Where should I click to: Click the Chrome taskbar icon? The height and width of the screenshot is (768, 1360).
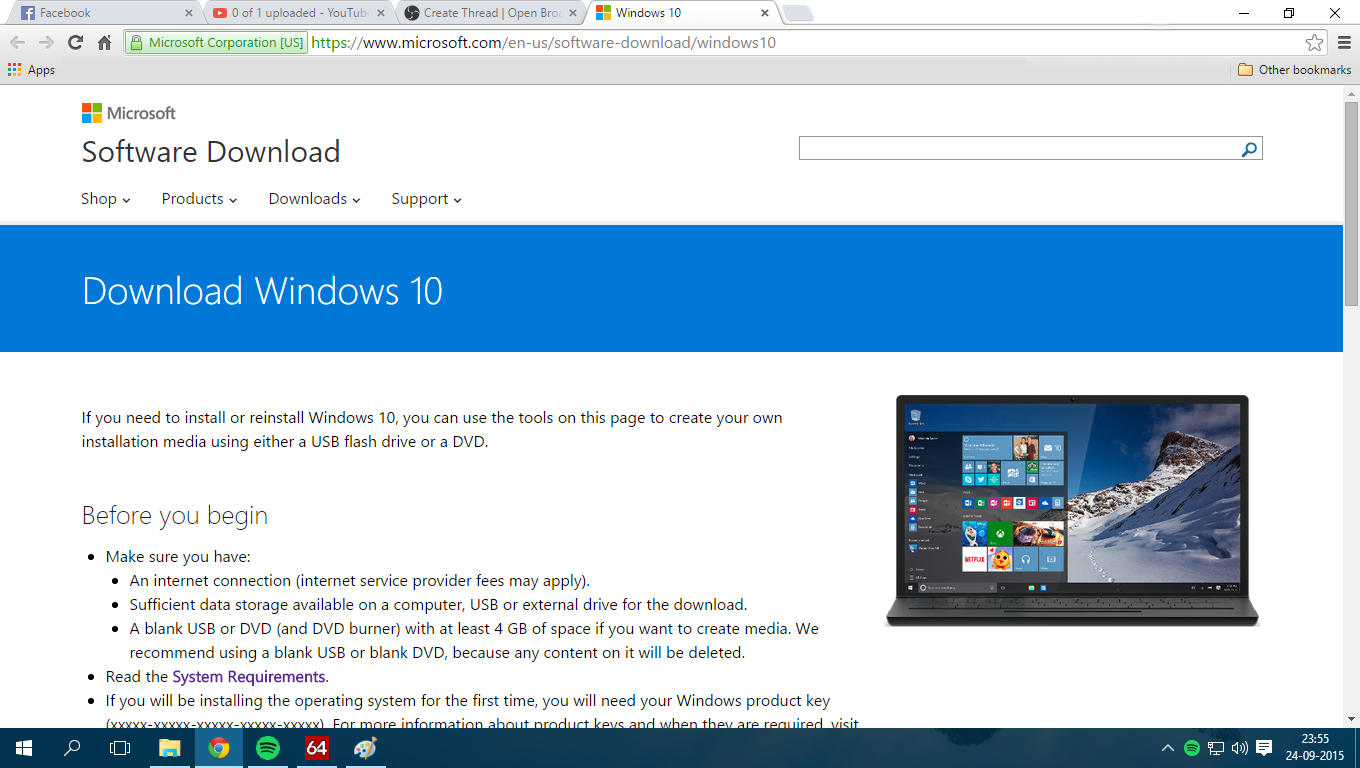pyautogui.click(x=219, y=748)
